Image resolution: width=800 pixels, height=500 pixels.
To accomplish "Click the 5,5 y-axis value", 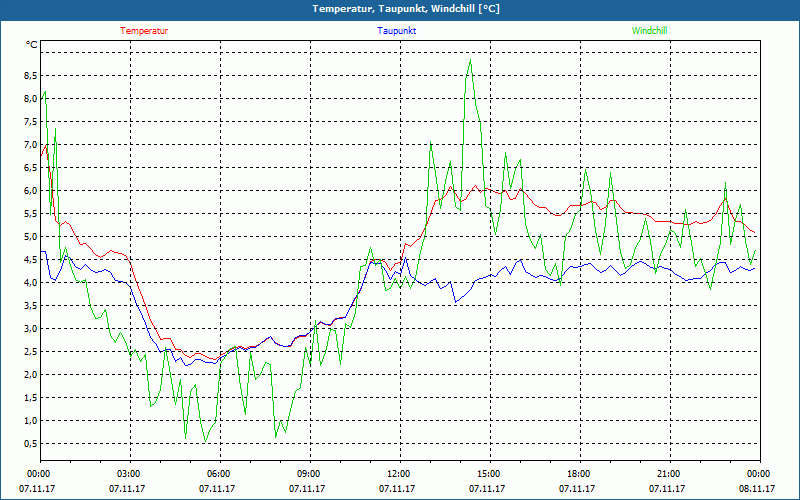I will (31, 213).
